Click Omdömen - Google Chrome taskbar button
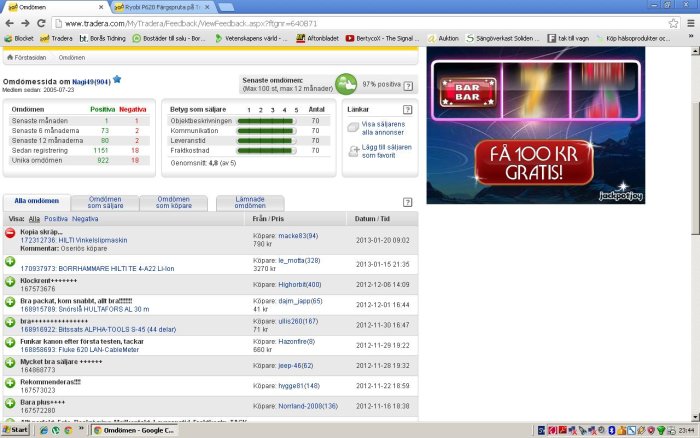This screenshot has width=700, height=438. (x=134, y=430)
